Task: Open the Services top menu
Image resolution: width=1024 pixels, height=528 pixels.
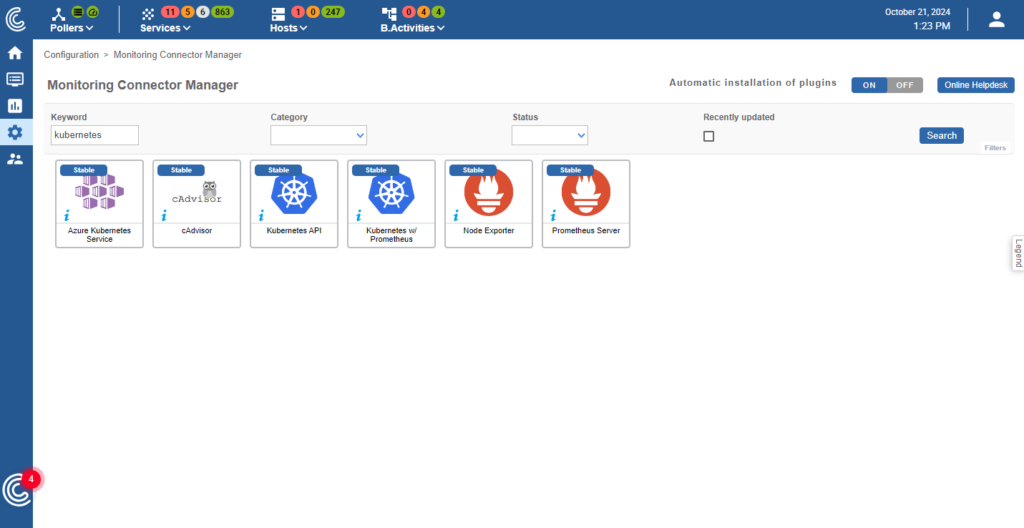Action: pos(165,28)
